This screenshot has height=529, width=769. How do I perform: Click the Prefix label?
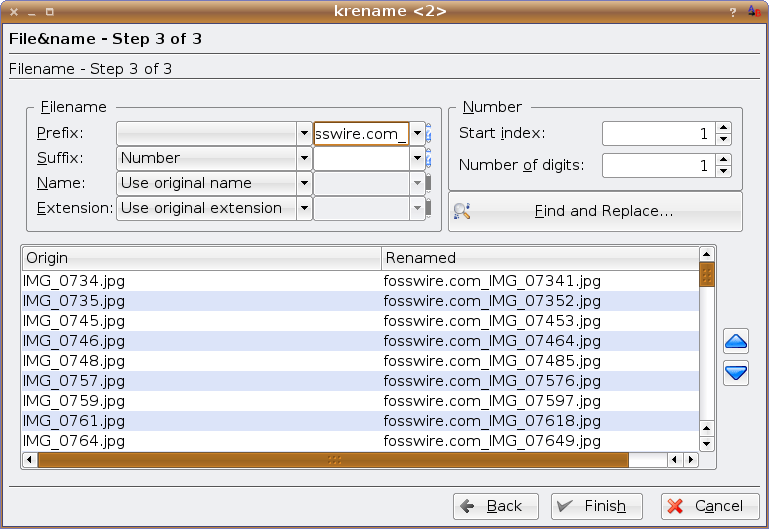point(60,133)
